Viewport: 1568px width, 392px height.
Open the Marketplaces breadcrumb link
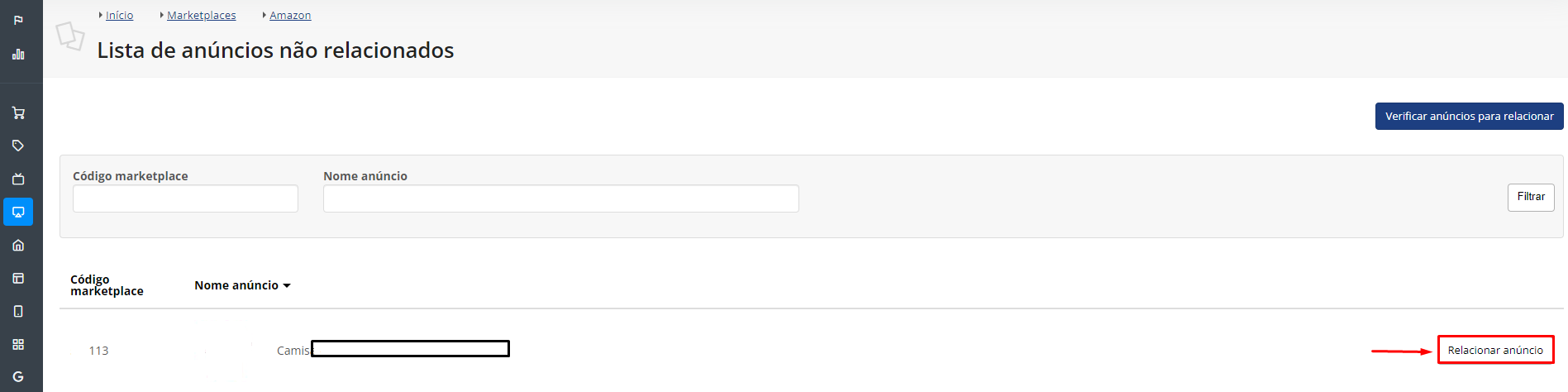[201, 15]
